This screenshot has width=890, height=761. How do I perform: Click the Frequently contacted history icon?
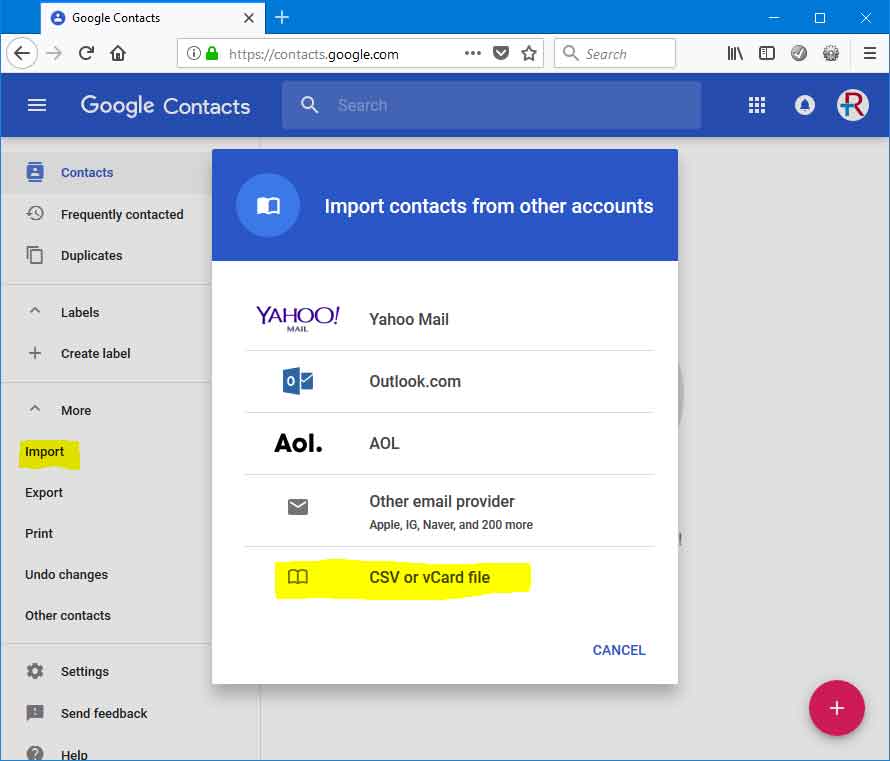pos(35,214)
